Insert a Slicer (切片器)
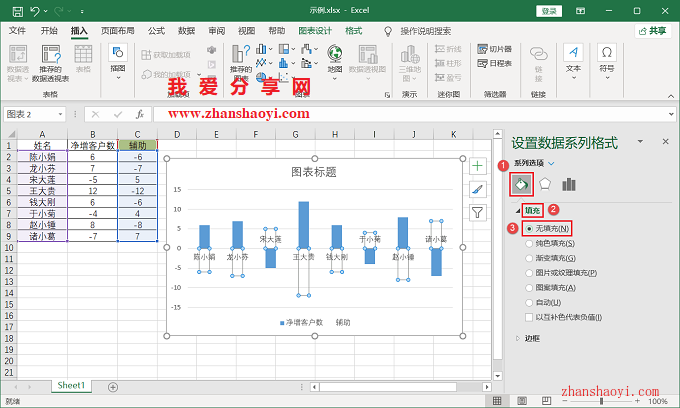The image size is (680, 408). pyautogui.click(x=494, y=49)
